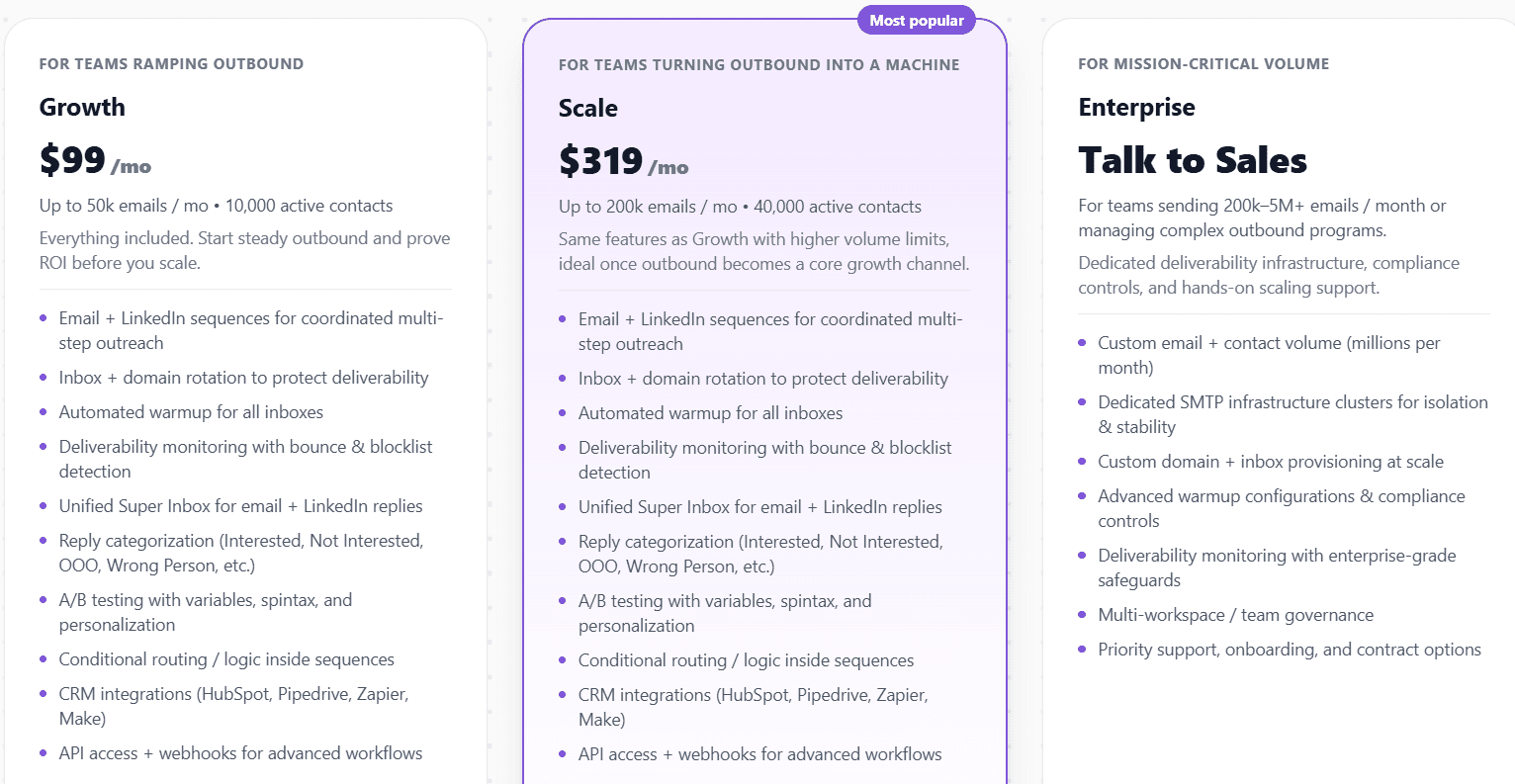Click Automated warmup bullet under Scale
The width and height of the screenshot is (1515, 784).
[x=710, y=412]
